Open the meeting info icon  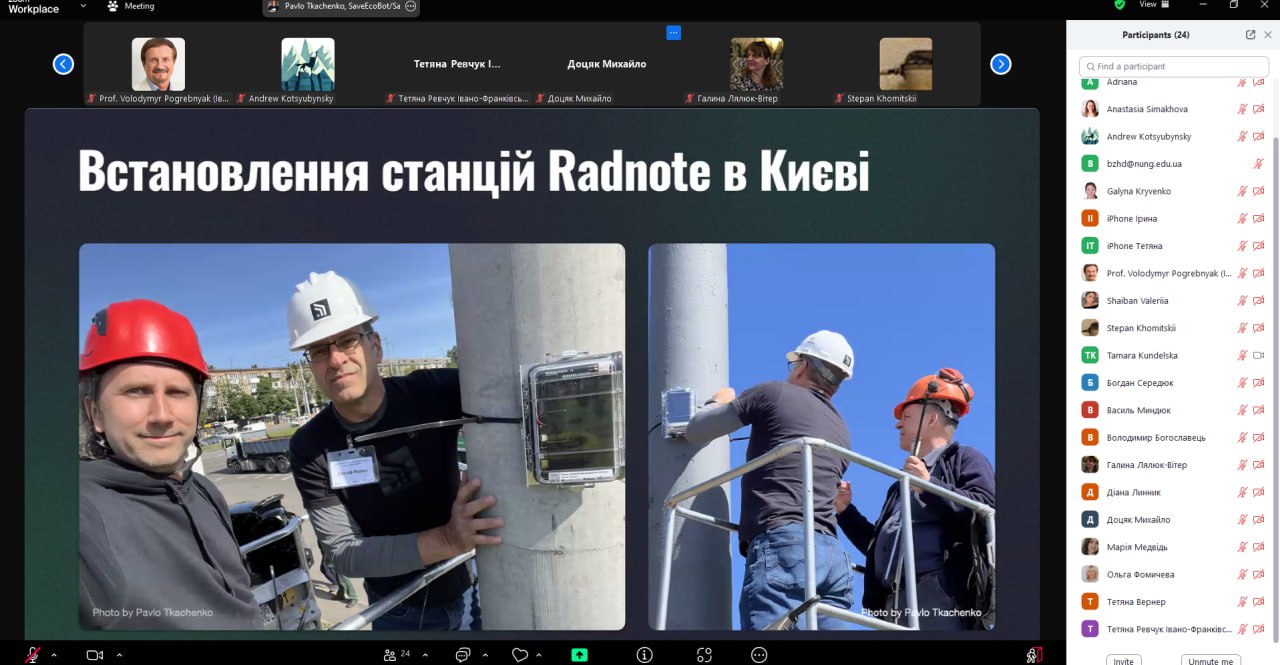(645, 655)
